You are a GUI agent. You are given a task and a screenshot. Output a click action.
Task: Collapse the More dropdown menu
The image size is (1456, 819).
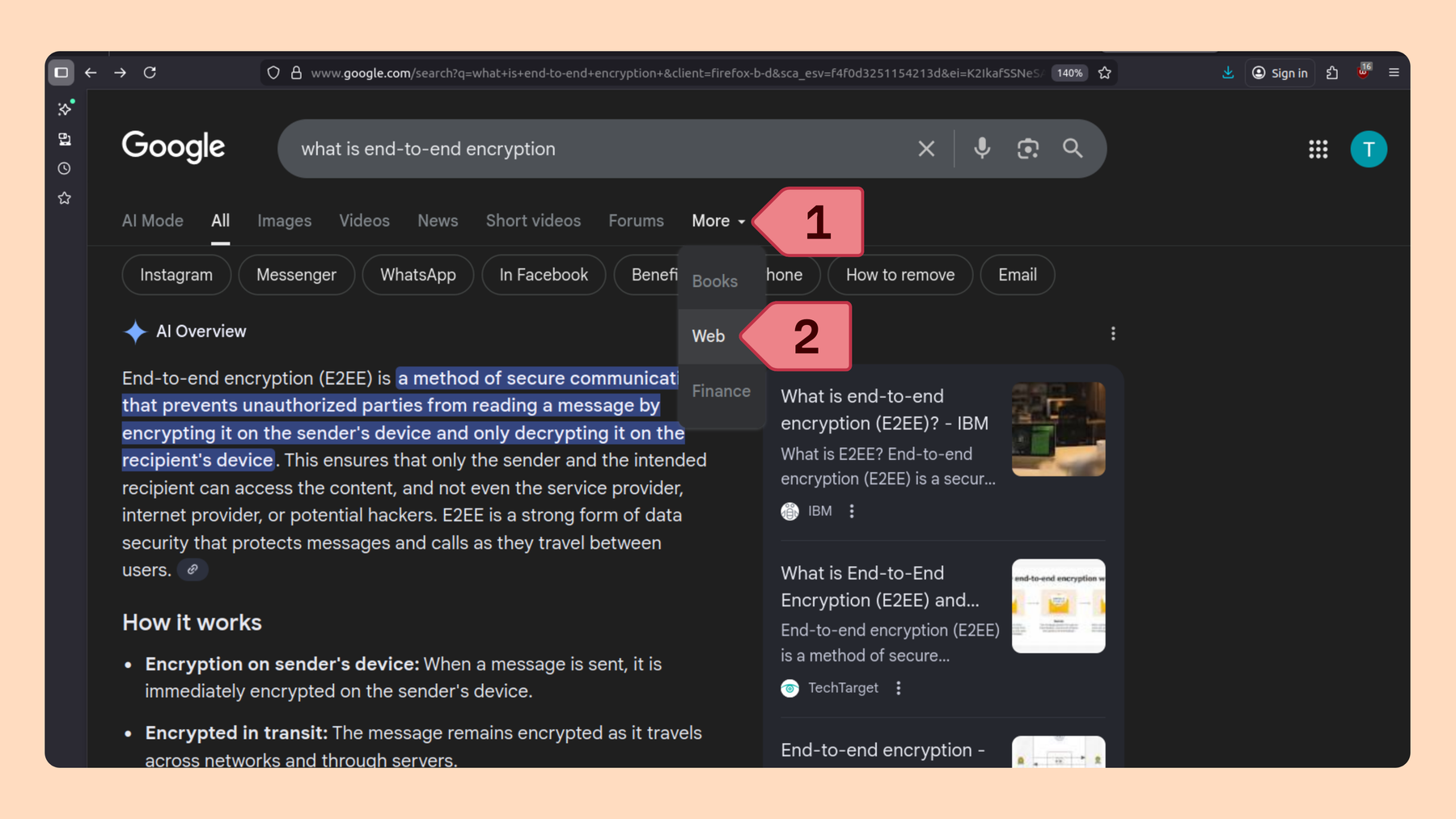coord(718,221)
